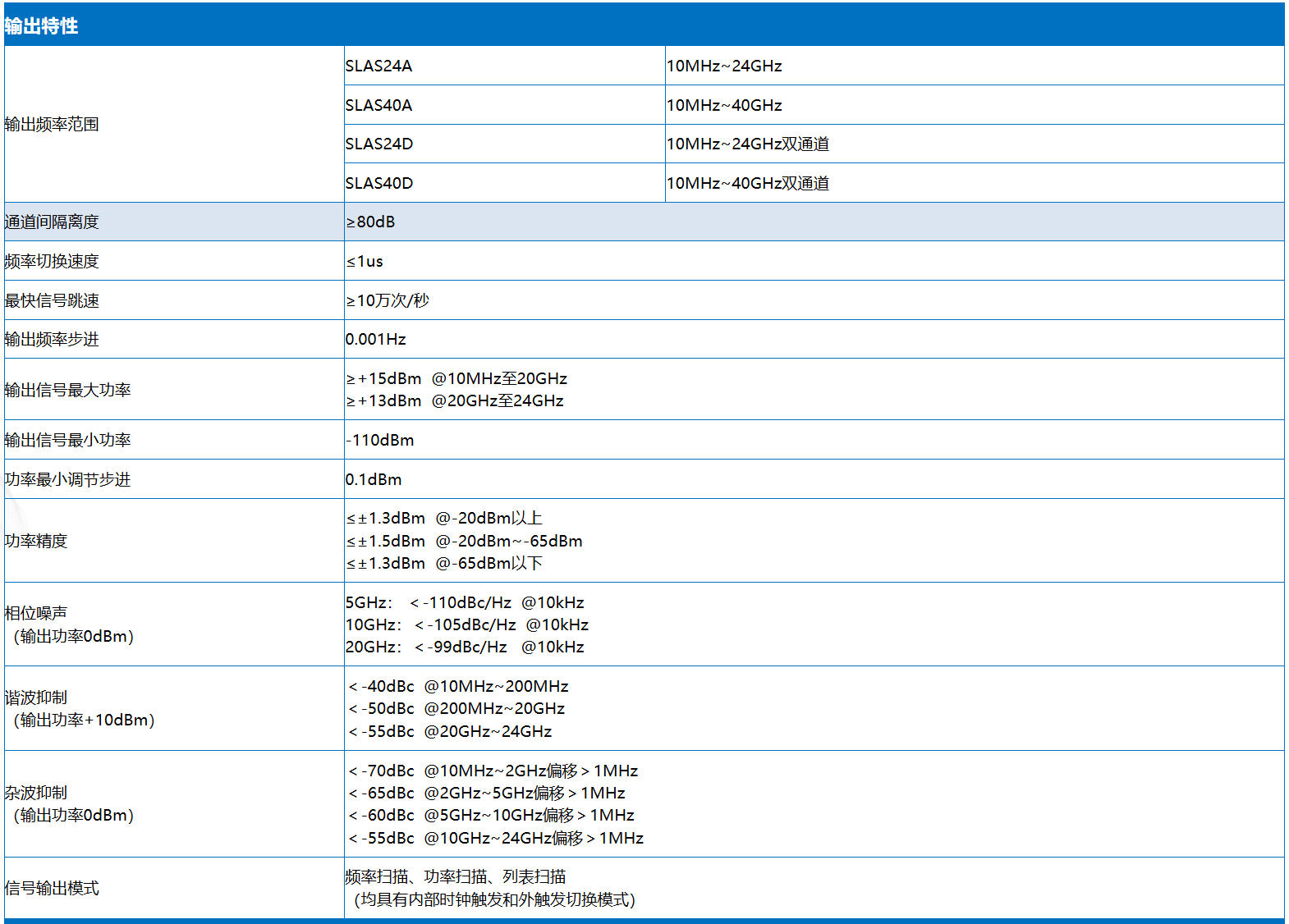Click the 功率最小调节步进 row label
Viewport: 1289px width, 924px height.
[67, 479]
